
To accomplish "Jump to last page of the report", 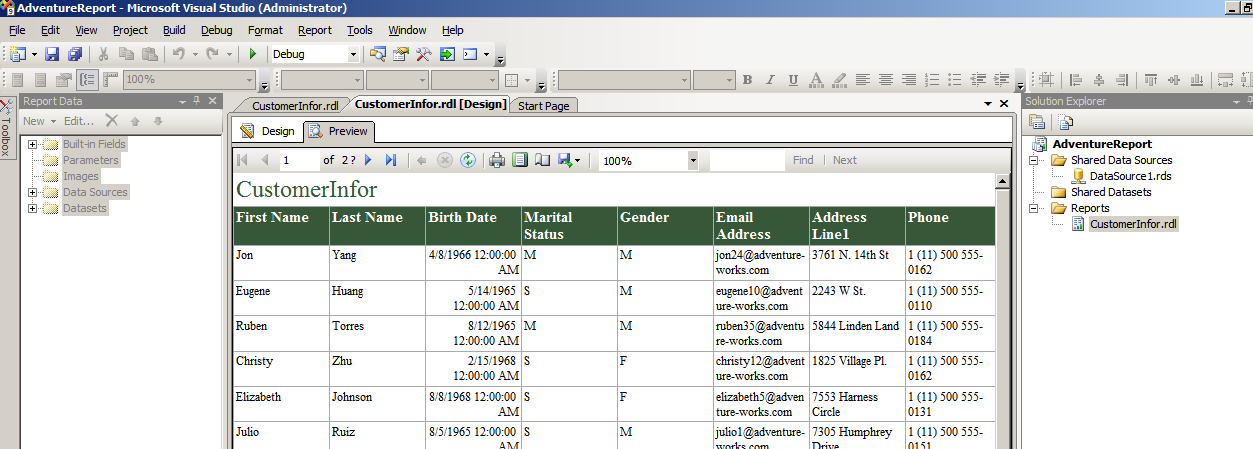I will [391, 160].
